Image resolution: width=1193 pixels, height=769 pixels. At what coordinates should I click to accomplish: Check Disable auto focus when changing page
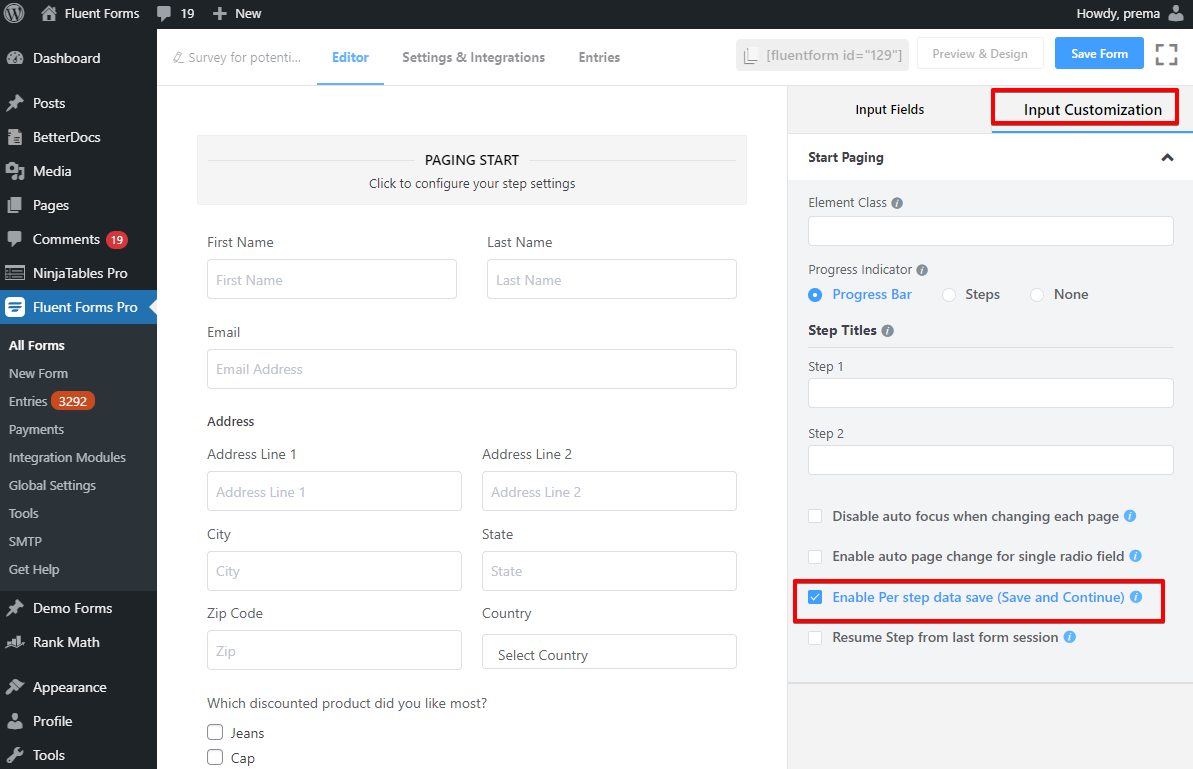click(815, 516)
